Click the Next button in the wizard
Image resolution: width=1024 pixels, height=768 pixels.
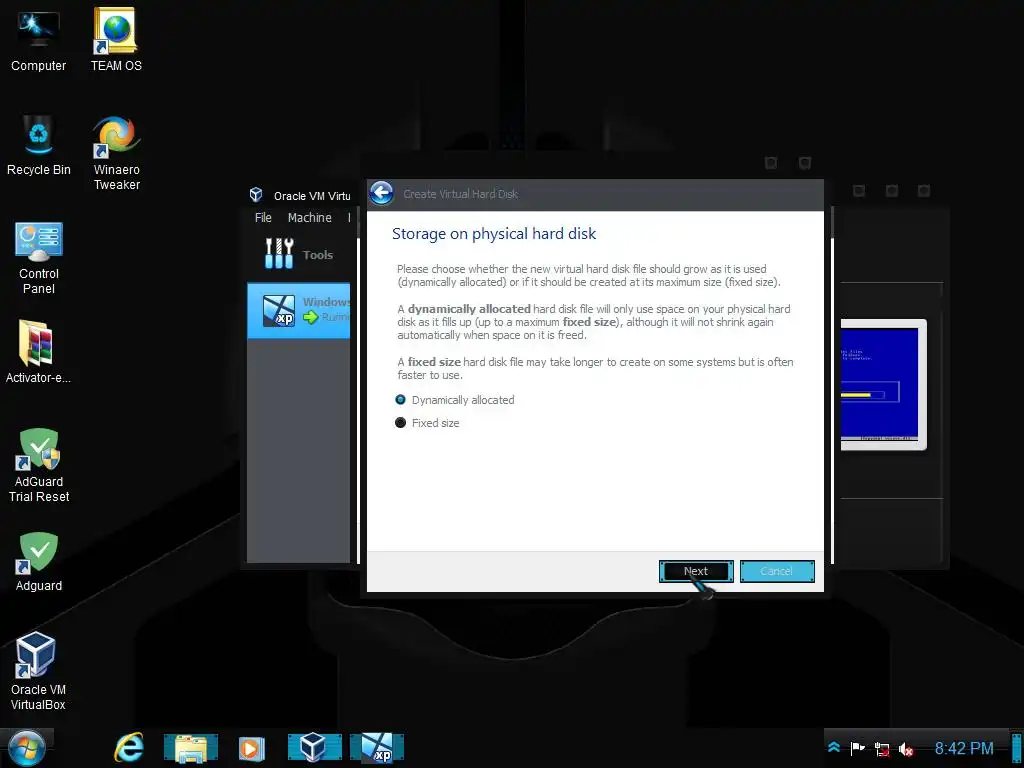tap(696, 571)
